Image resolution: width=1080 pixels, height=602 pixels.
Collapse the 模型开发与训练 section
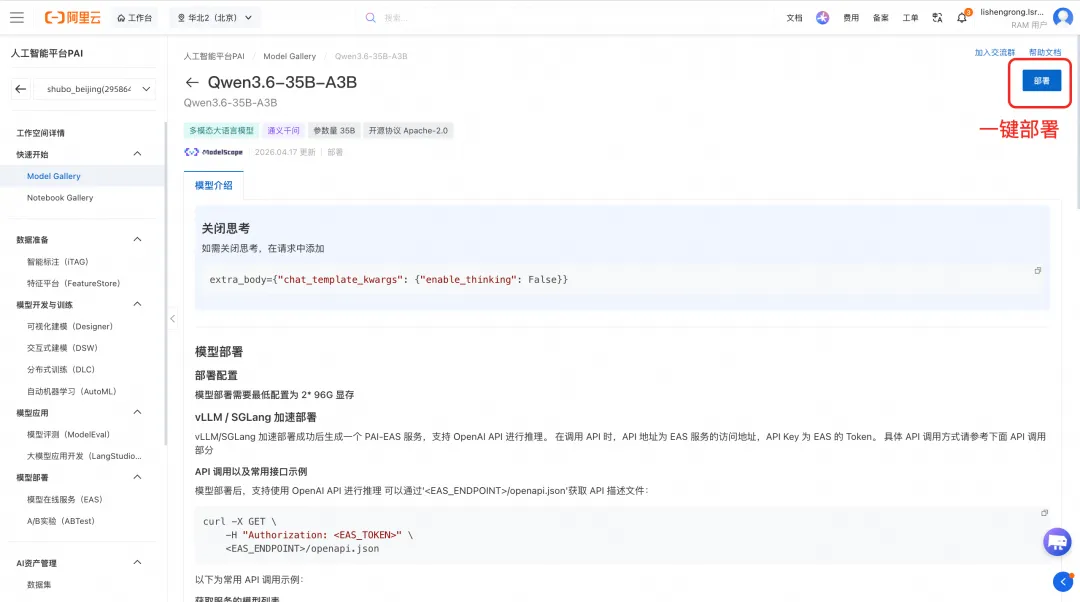(x=137, y=304)
